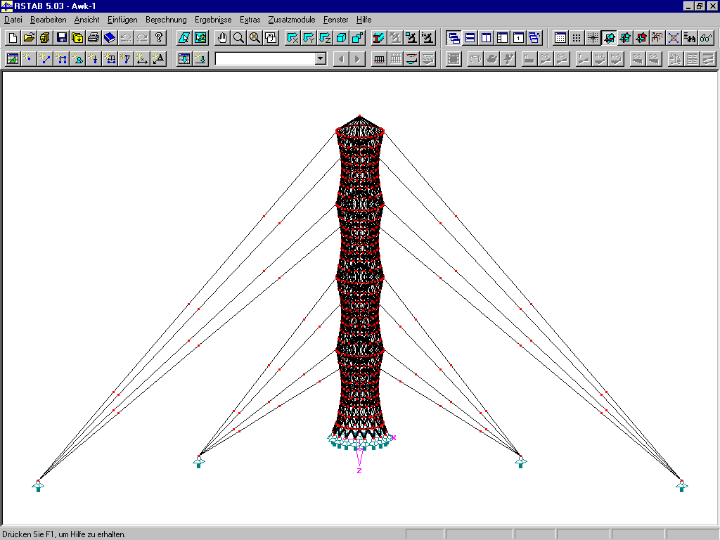Toggle the crosshair snap icon
The image size is (720, 540).
point(593,38)
